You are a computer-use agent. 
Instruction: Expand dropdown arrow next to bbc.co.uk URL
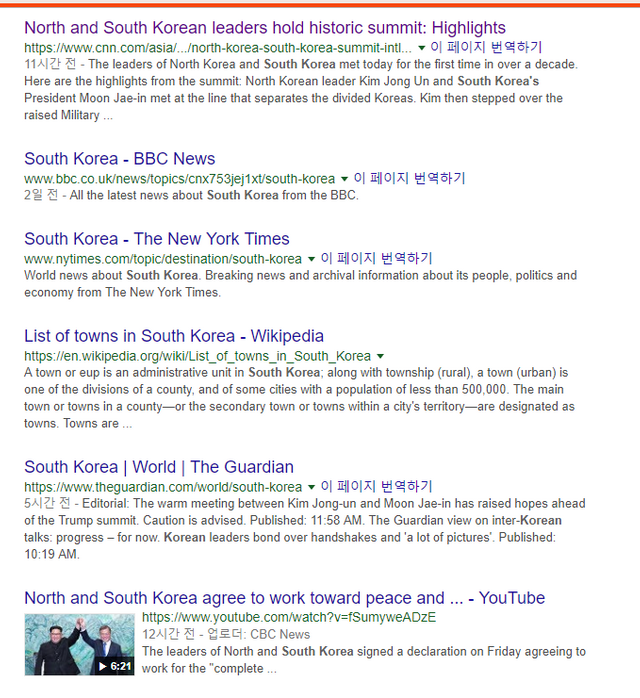click(344, 179)
